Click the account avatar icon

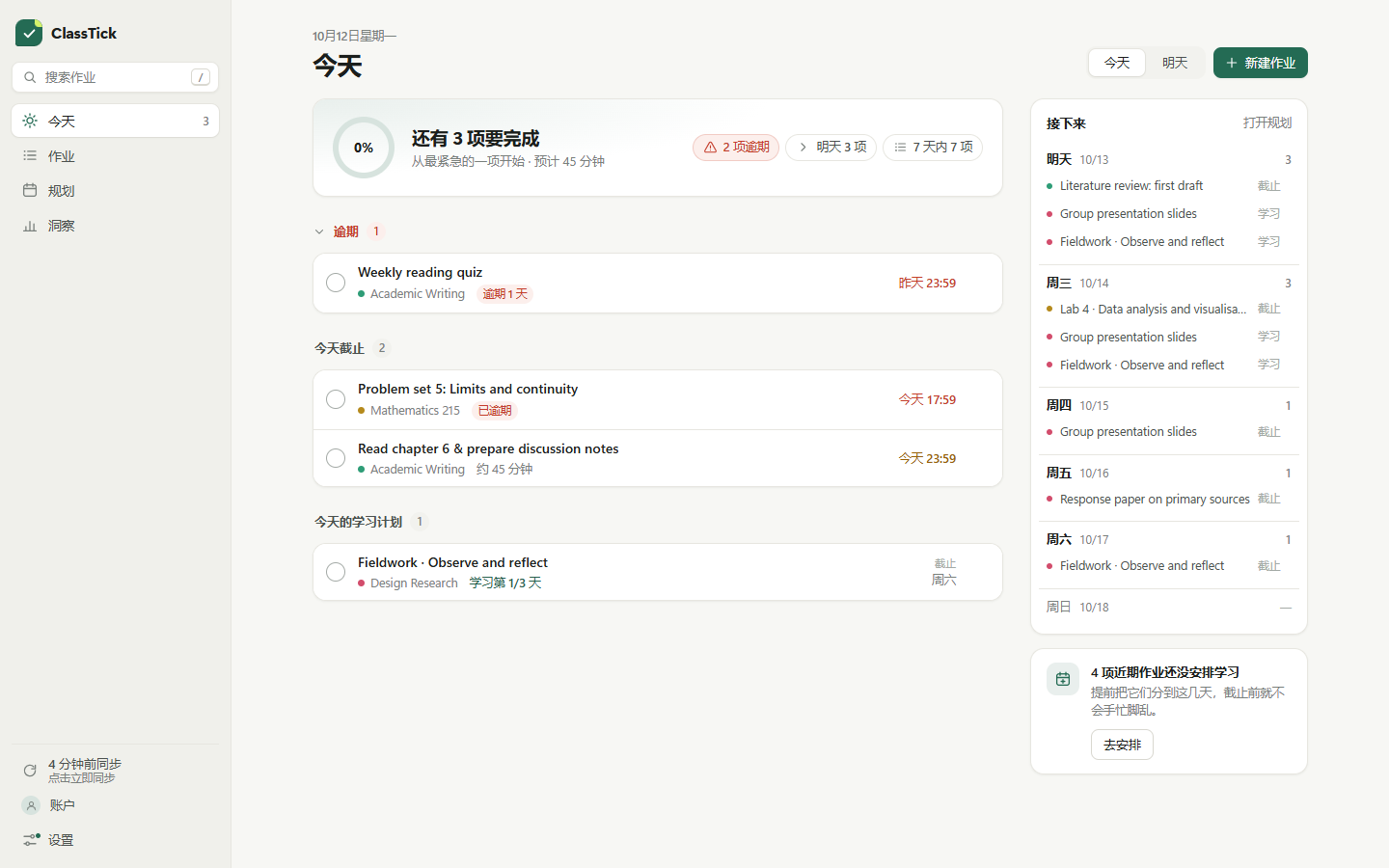tap(31, 805)
